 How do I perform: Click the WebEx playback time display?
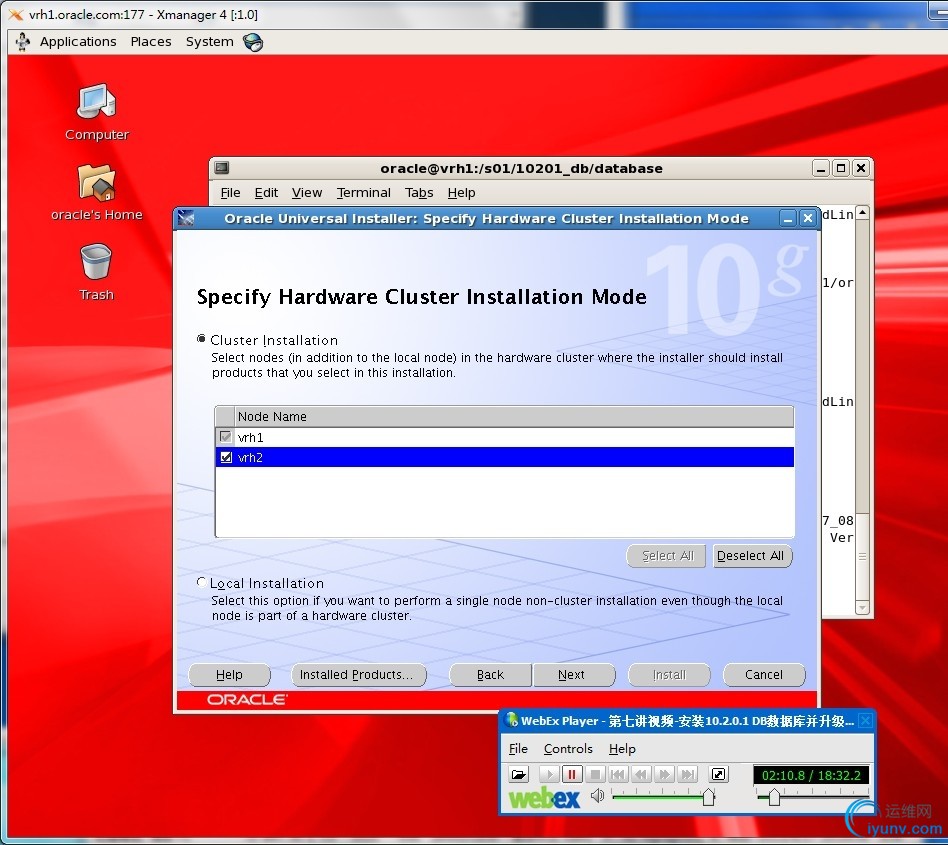(x=811, y=775)
